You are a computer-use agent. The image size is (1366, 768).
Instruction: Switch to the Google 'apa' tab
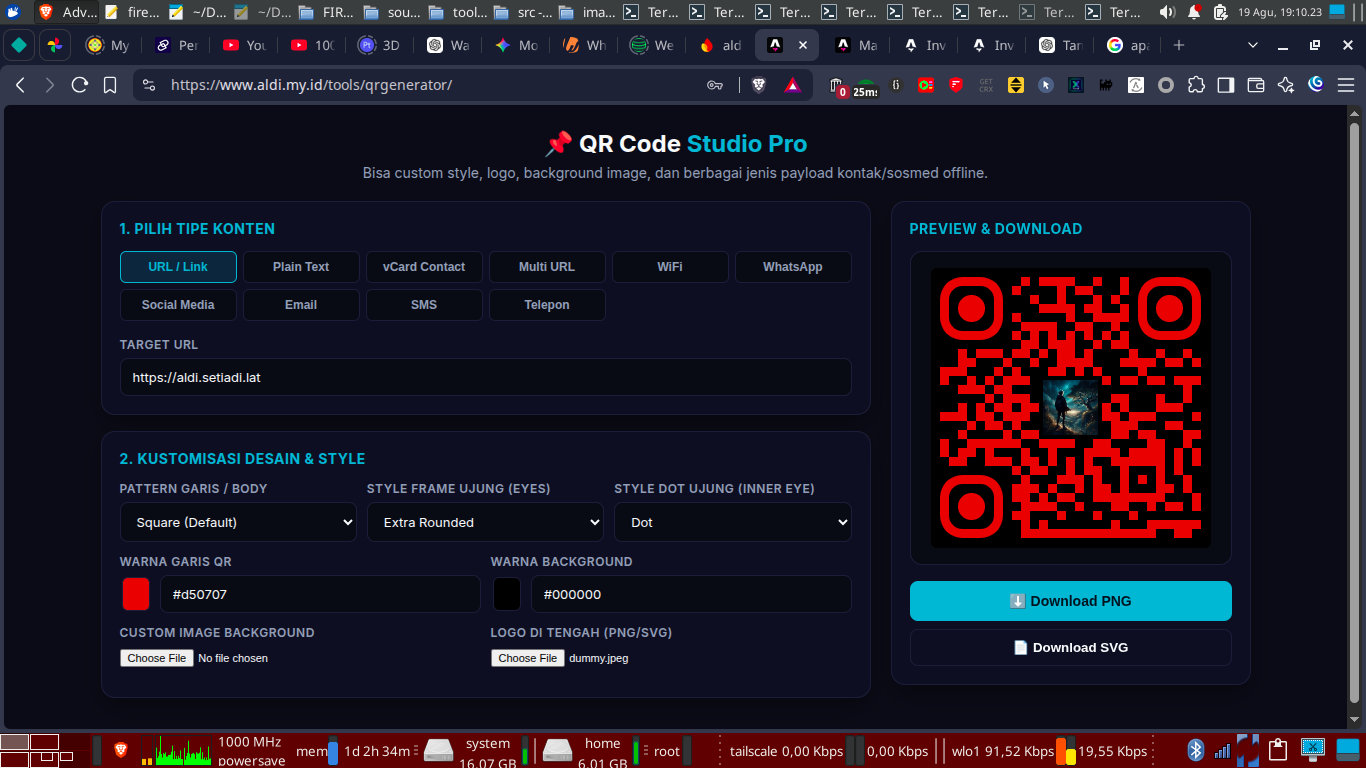point(1129,45)
